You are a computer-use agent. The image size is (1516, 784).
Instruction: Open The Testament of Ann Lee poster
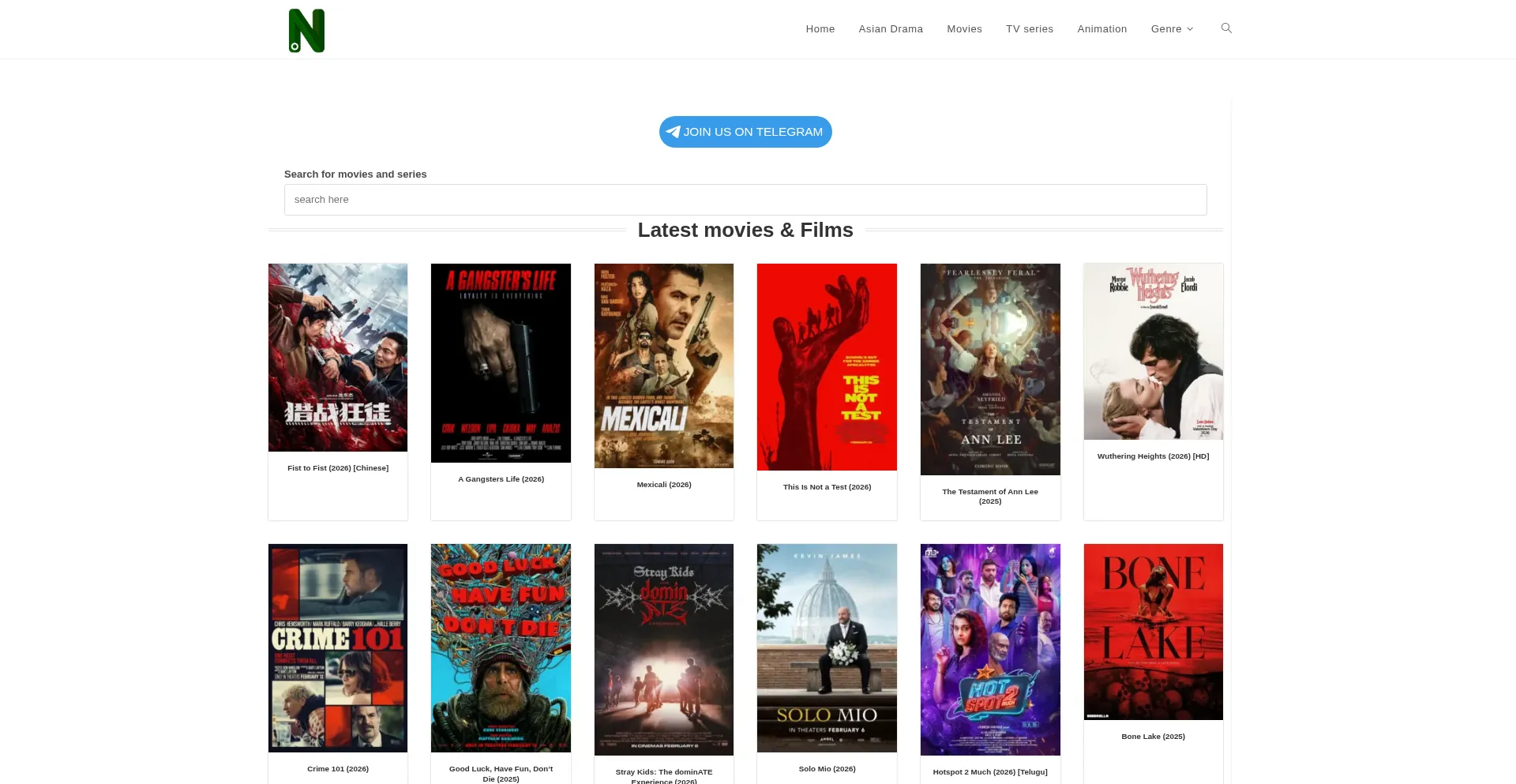(x=990, y=369)
